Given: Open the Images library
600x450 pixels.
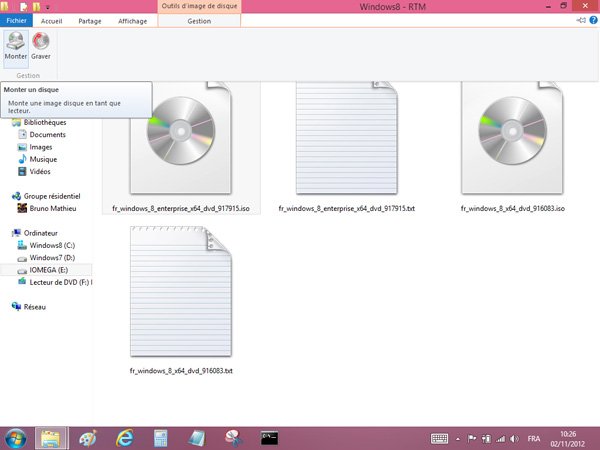Looking at the screenshot, I should [41, 147].
